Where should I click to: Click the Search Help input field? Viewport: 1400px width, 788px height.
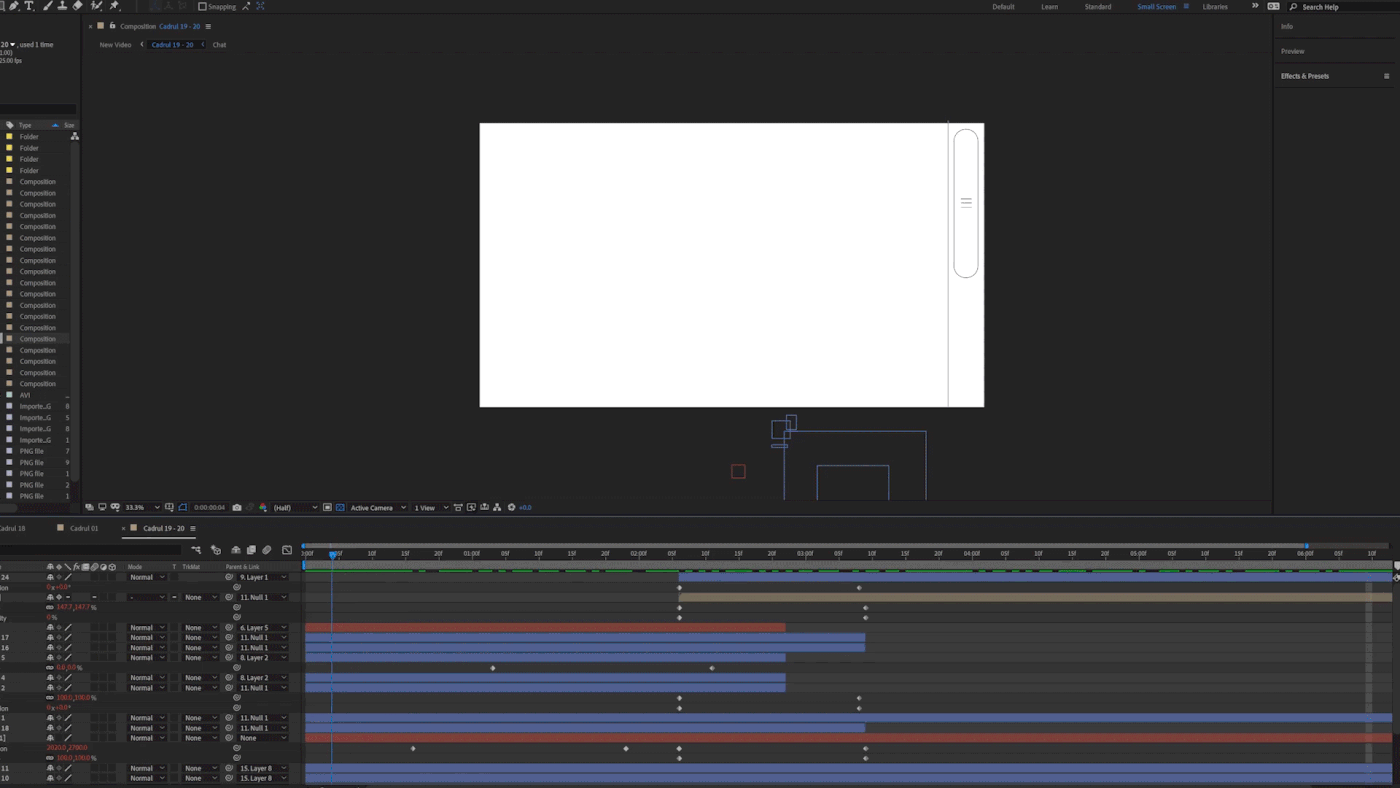click(x=1340, y=7)
